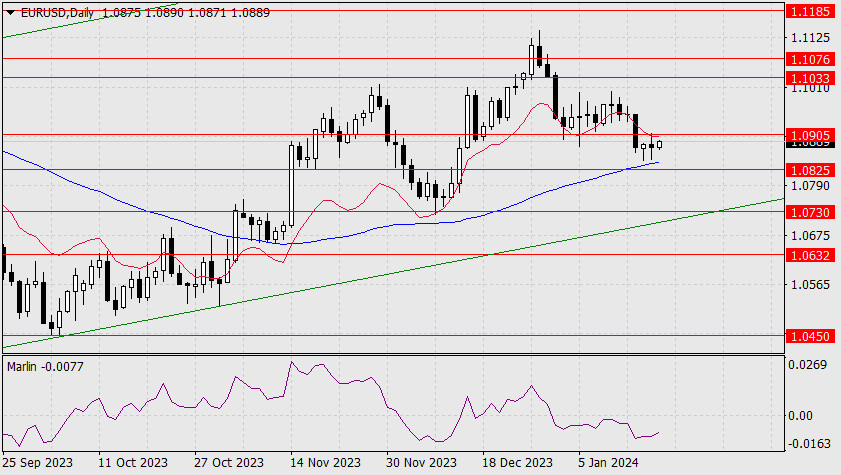Click the 14 Nov 2023 date label
This screenshot has width=841, height=475.
326,462
